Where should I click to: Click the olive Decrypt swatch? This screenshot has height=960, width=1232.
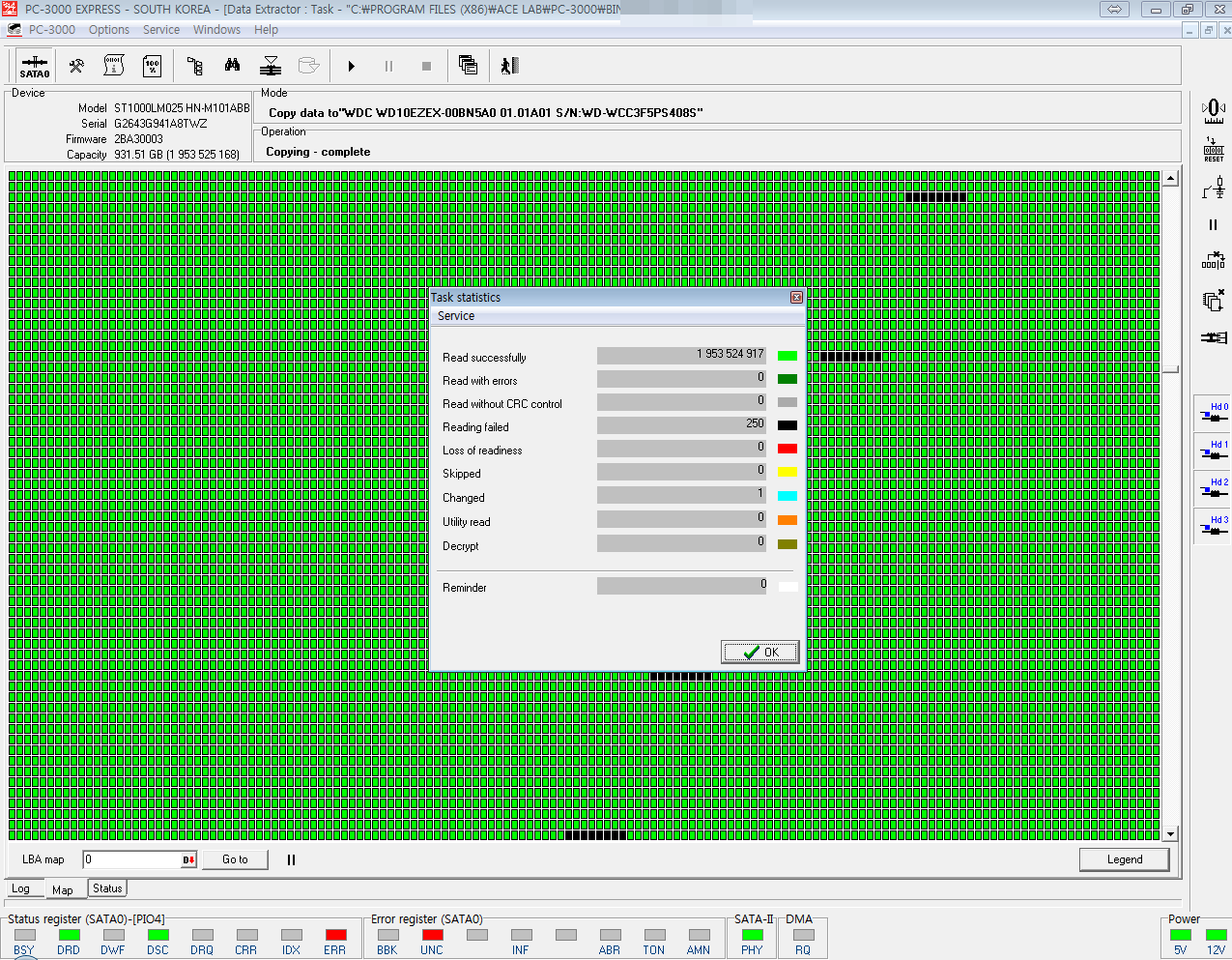click(788, 544)
